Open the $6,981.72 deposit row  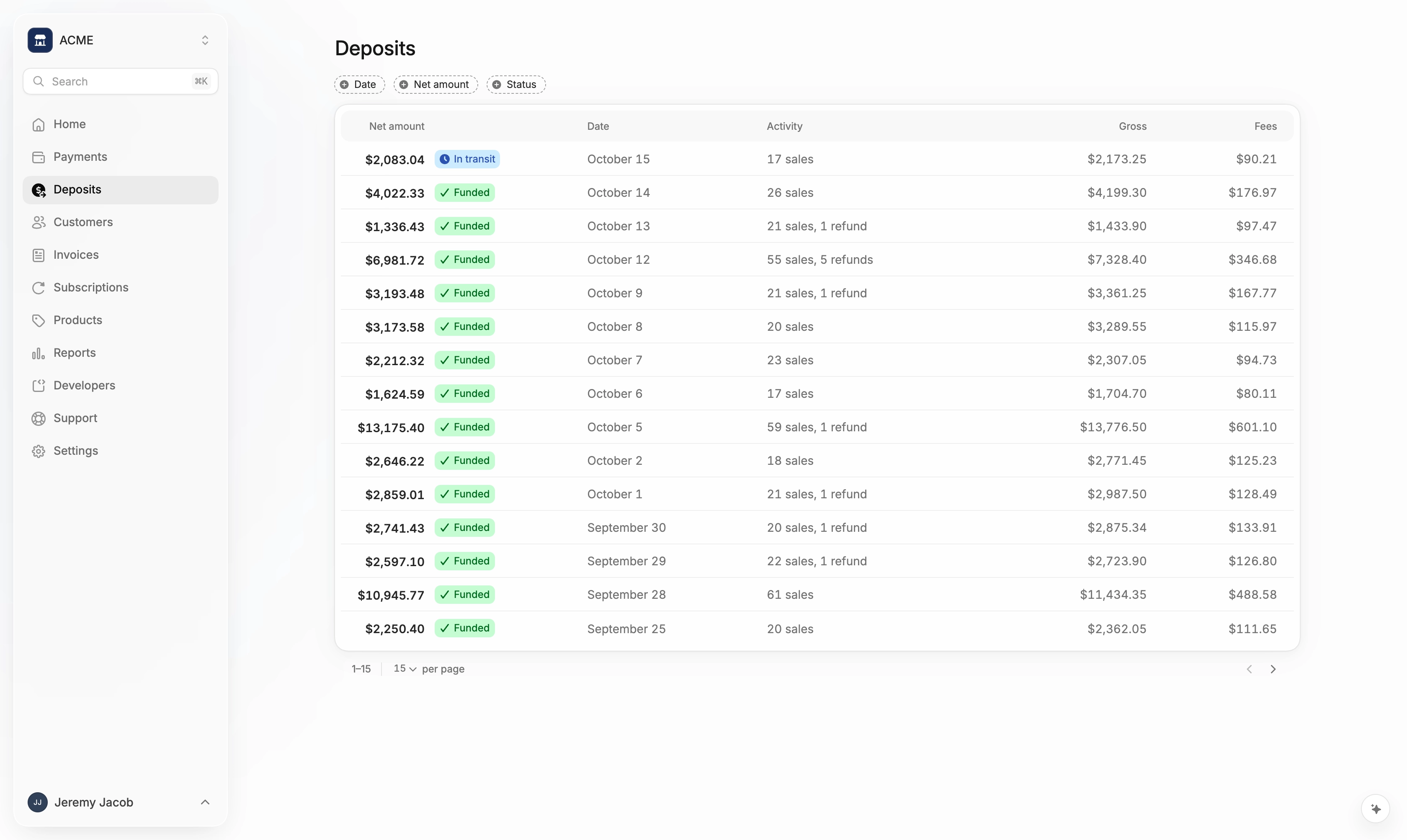pyautogui.click(x=817, y=260)
